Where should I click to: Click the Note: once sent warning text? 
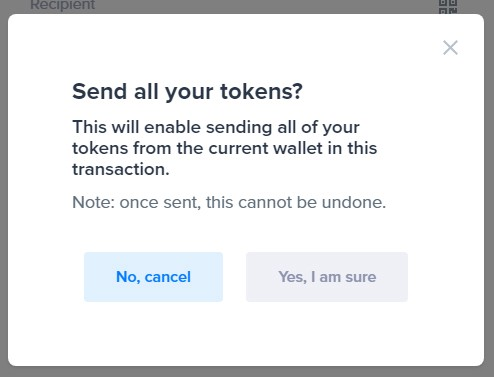point(229,202)
